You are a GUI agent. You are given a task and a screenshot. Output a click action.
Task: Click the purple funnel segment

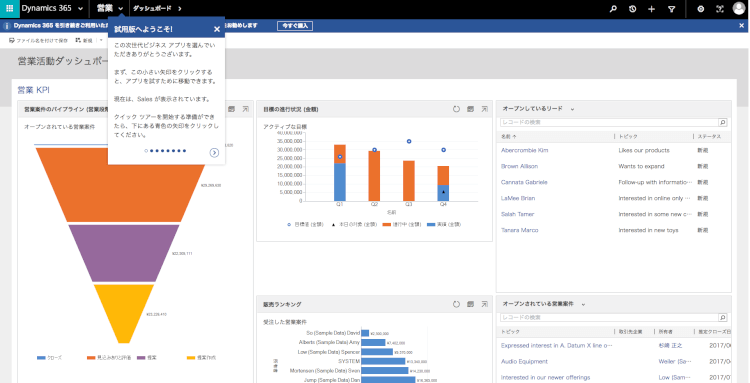pos(124,253)
